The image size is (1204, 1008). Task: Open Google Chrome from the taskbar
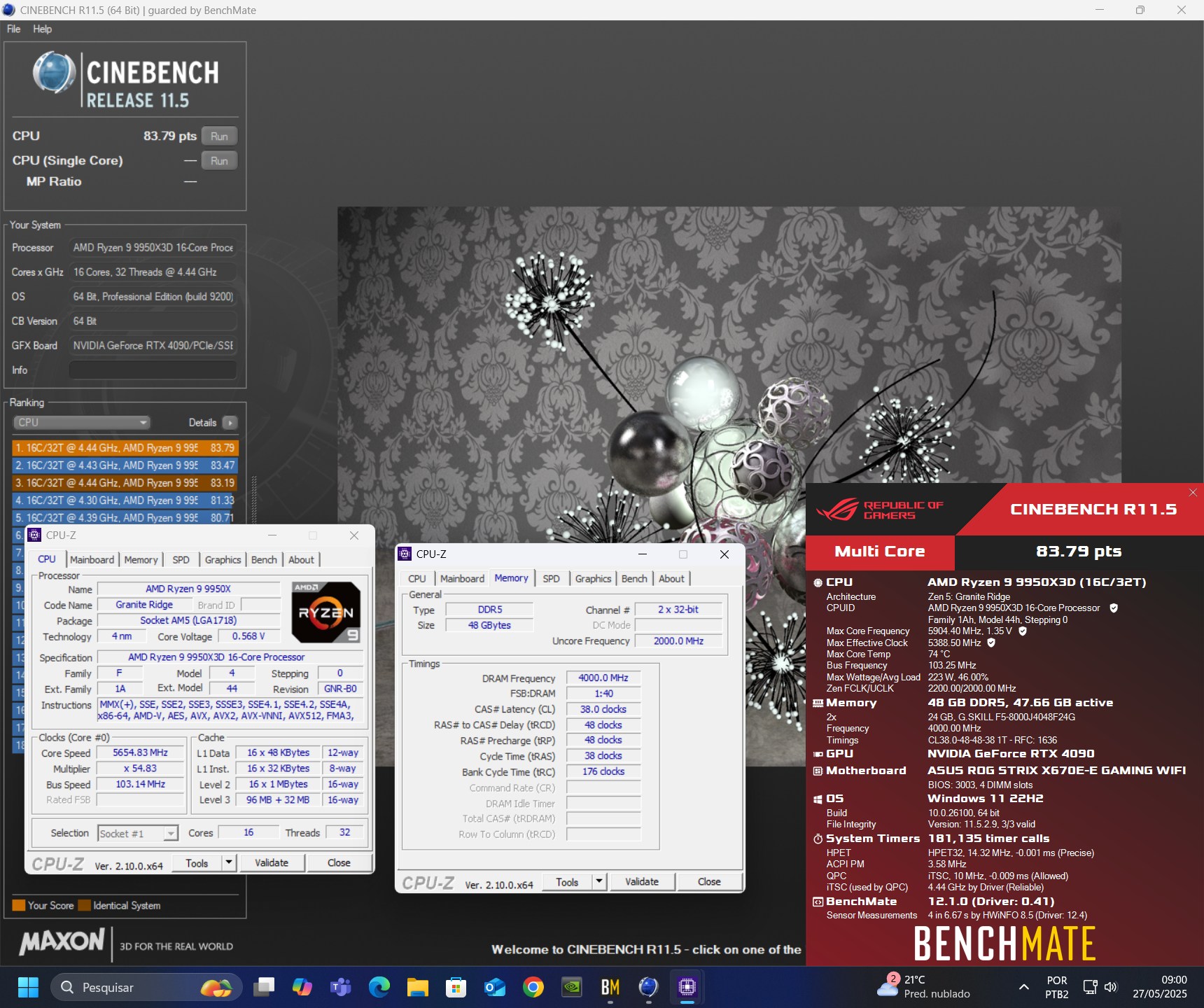pos(533,987)
